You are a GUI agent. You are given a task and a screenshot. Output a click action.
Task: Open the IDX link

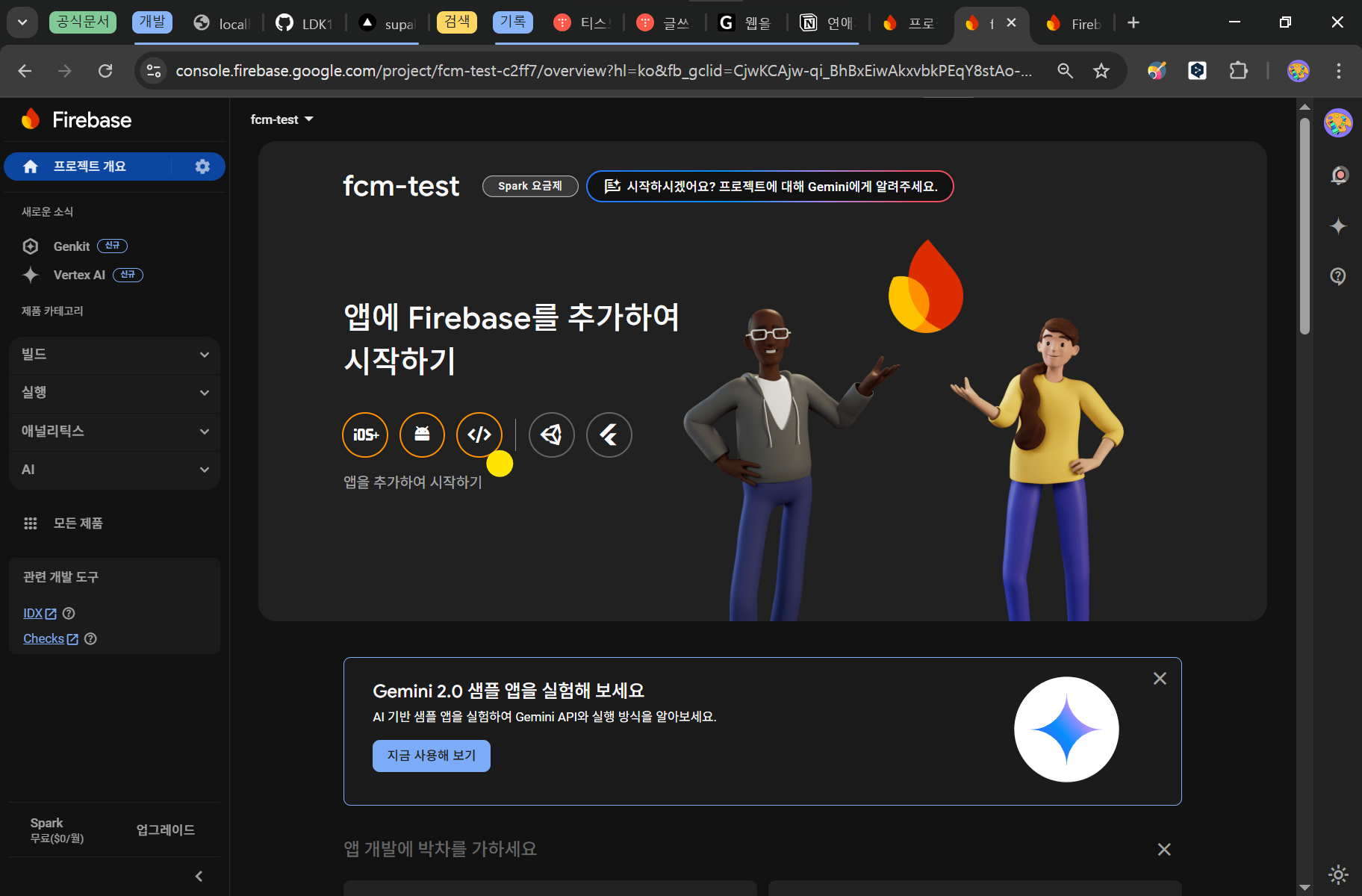coord(40,614)
